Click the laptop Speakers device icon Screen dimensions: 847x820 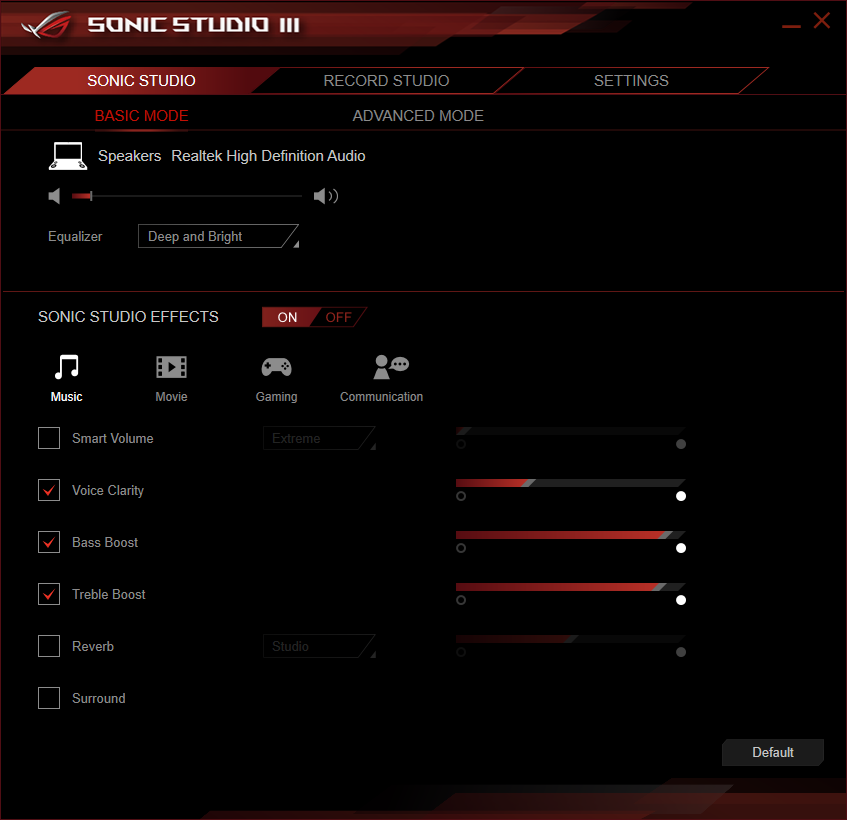click(x=68, y=156)
